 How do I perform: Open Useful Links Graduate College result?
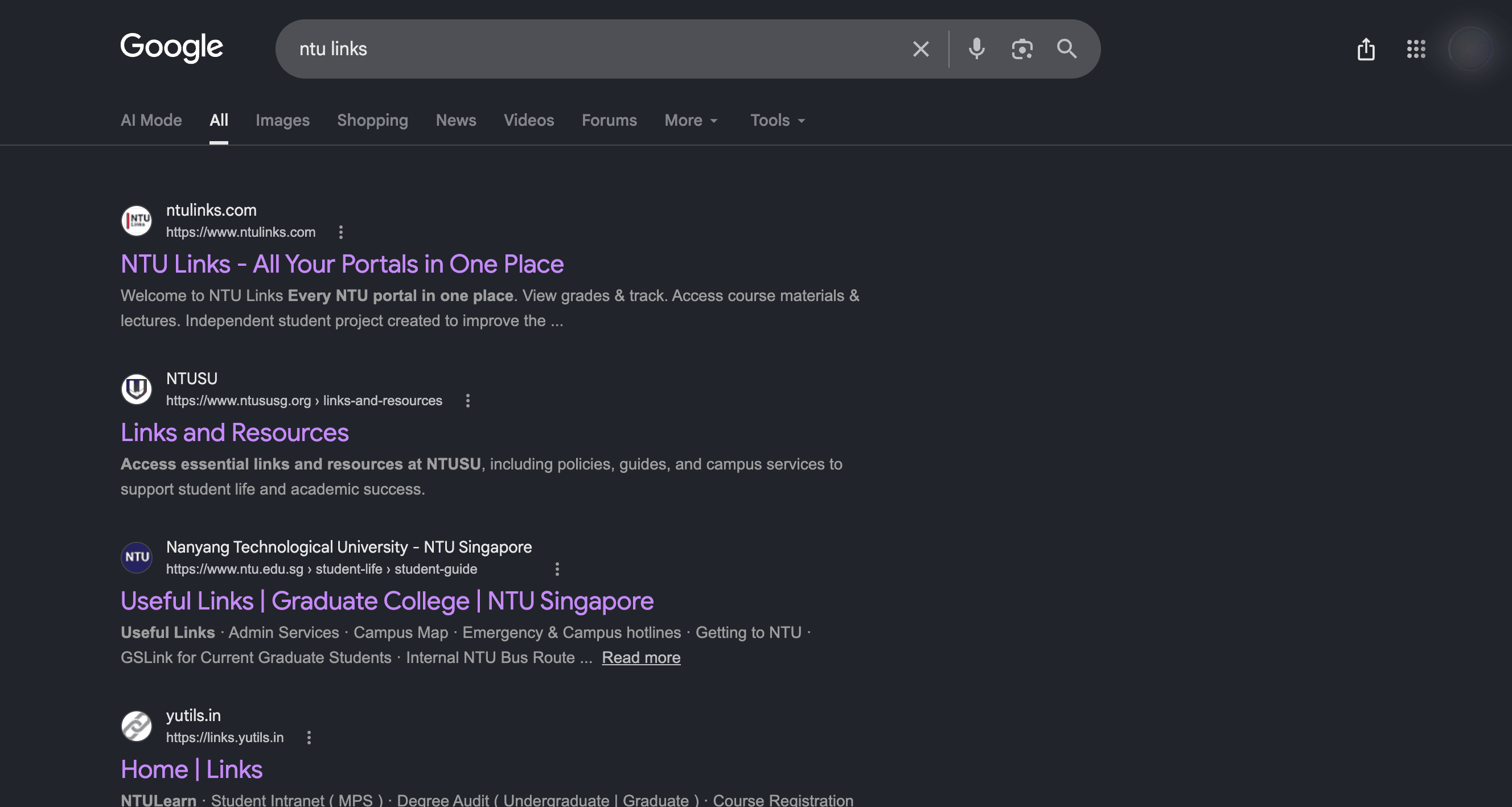click(387, 601)
